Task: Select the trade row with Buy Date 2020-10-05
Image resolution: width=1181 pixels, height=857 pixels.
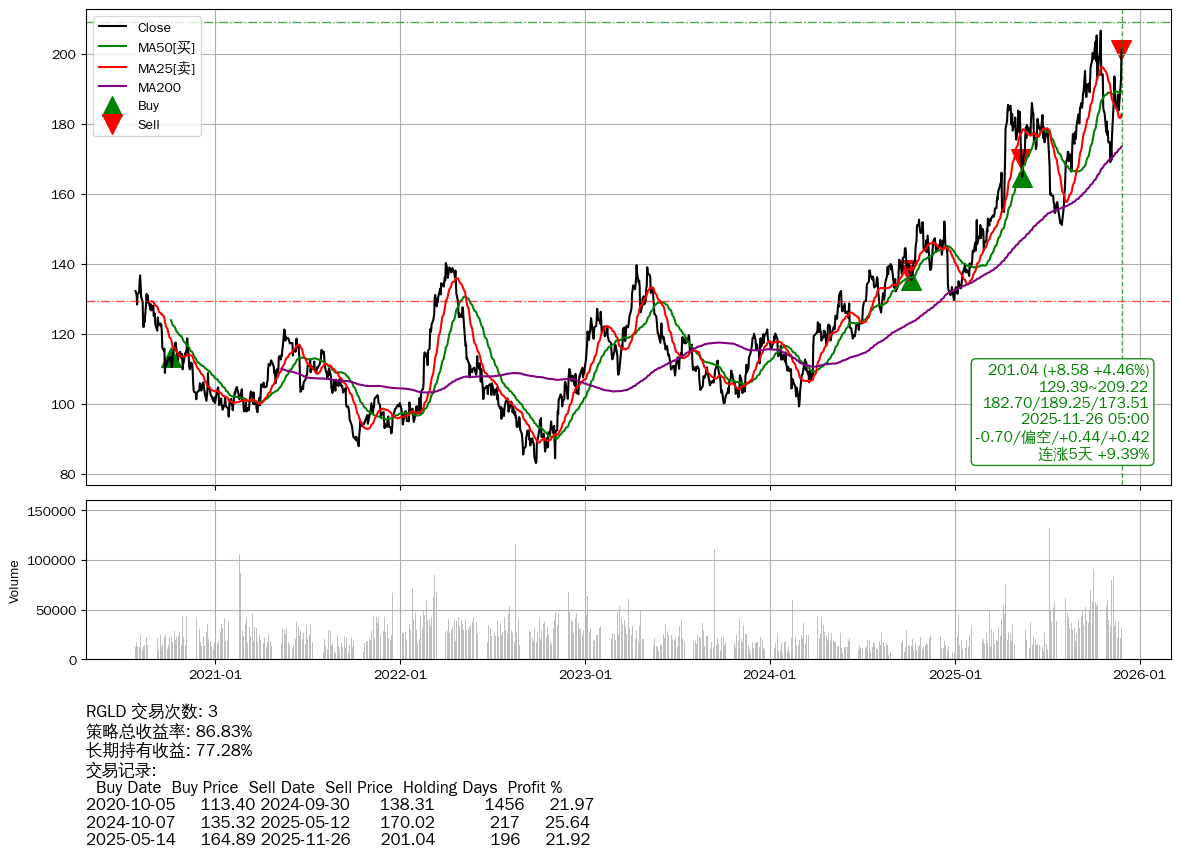Action: click(x=339, y=804)
